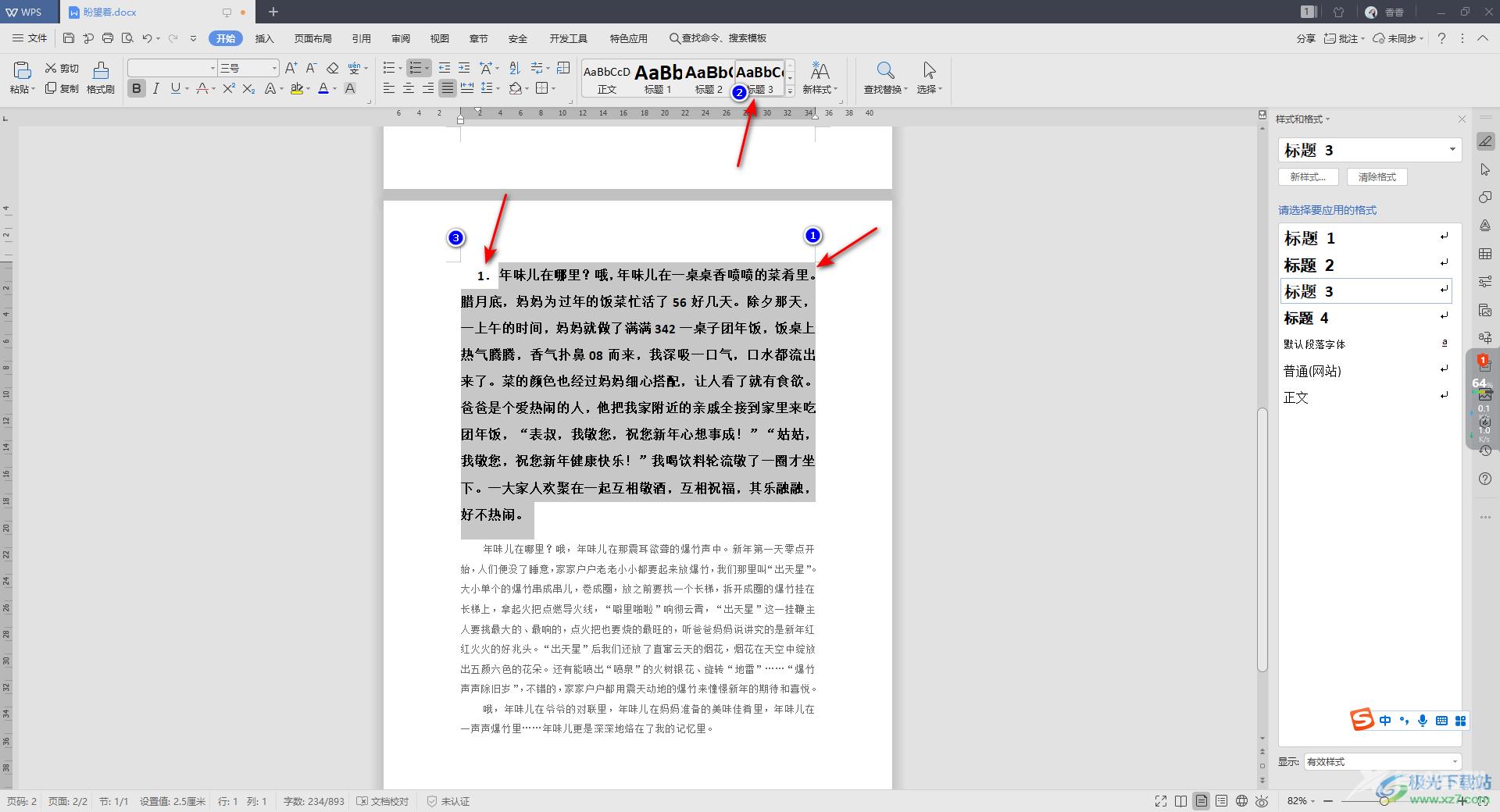The image size is (1500, 812).
Task: Switch to the 开发工具 tab
Action: pyautogui.click(x=568, y=38)
